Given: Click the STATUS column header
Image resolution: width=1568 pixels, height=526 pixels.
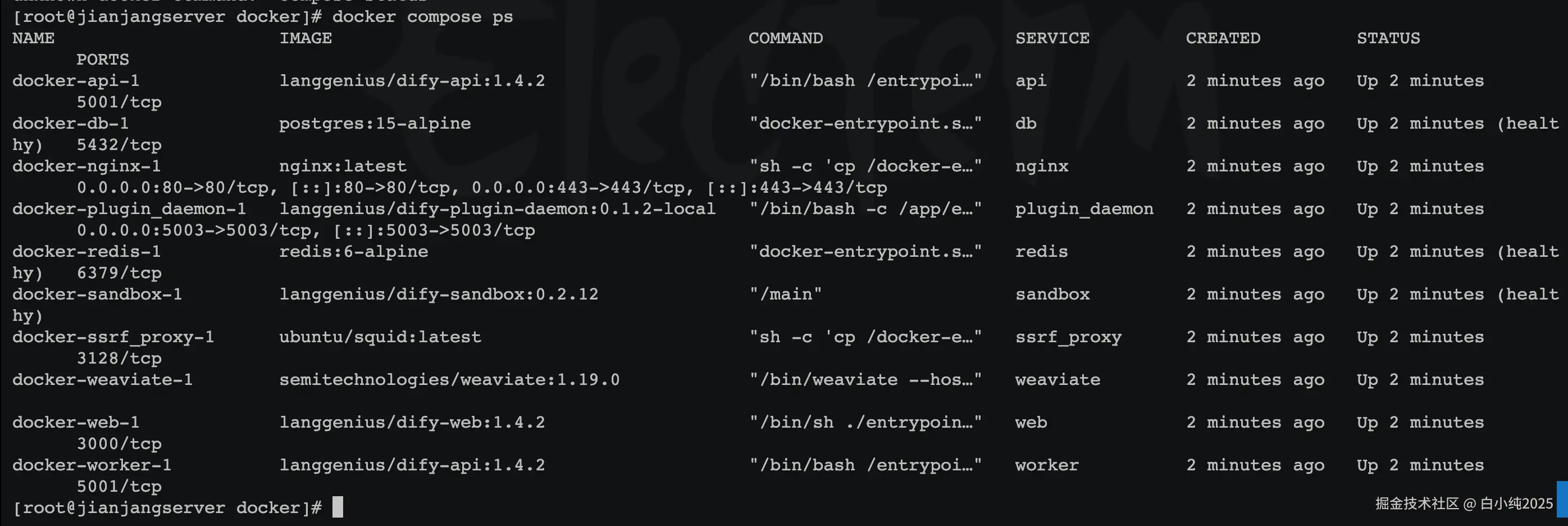Looking at the screenshot, I should point(1388,38).
